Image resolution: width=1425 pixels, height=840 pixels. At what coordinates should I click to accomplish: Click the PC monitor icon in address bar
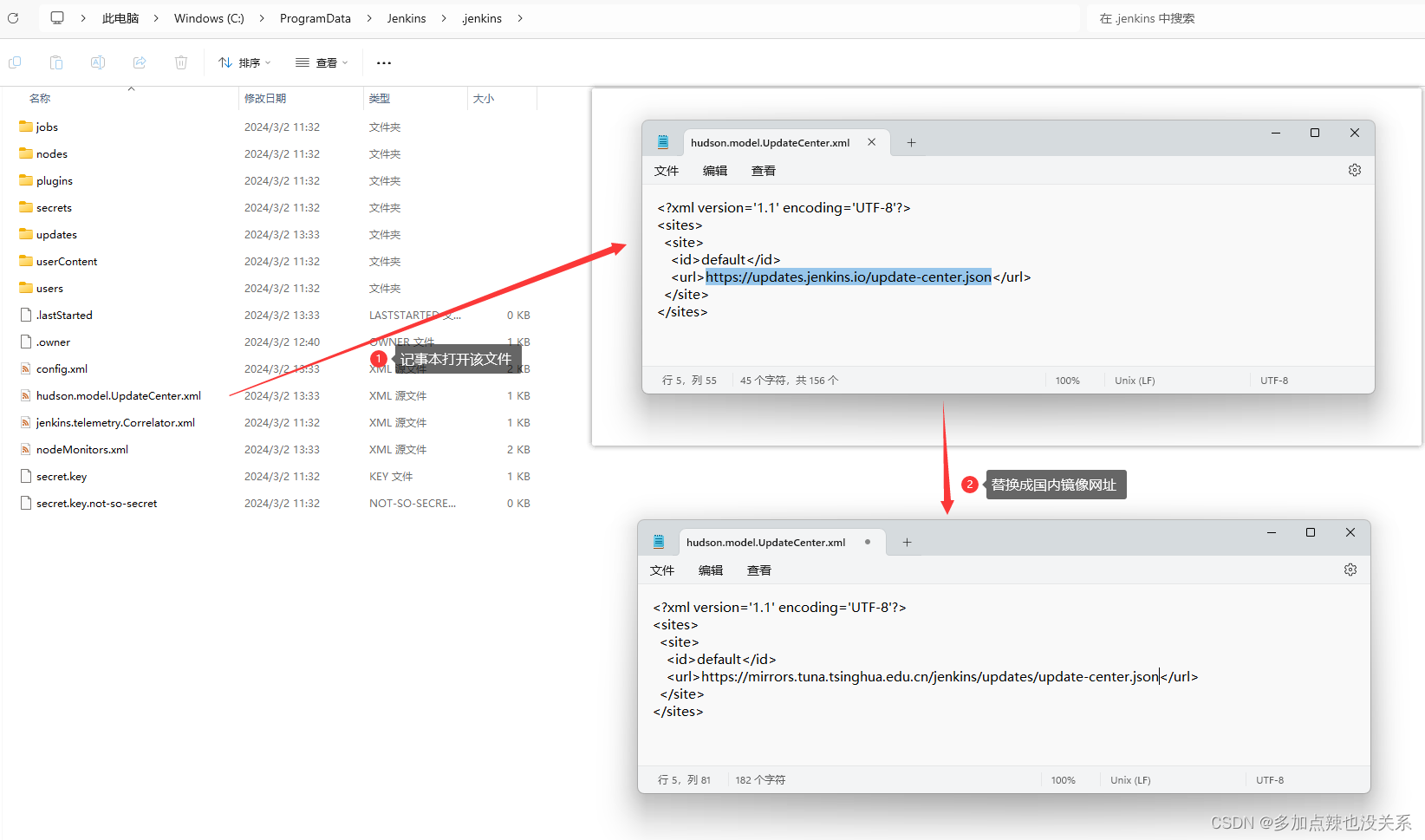pos(57,18)
